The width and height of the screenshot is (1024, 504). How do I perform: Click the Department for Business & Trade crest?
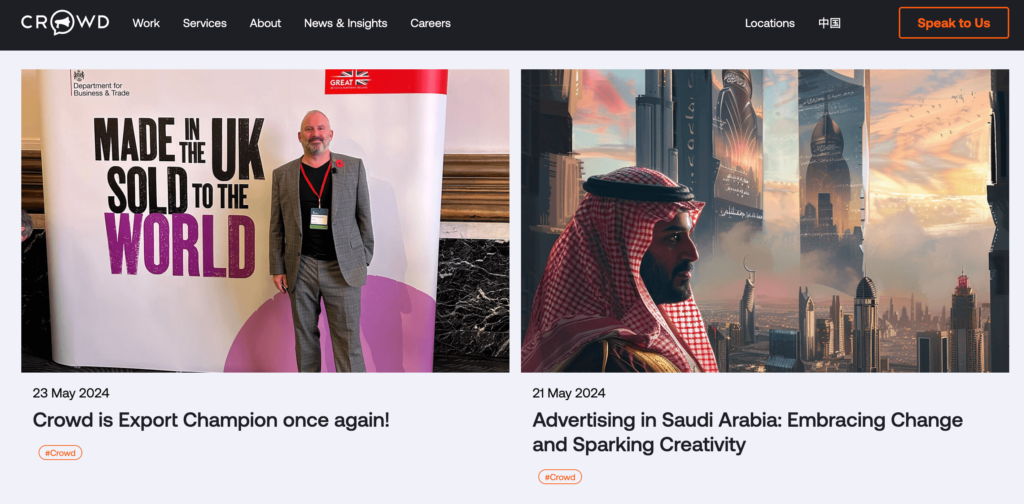click(79, 77)
